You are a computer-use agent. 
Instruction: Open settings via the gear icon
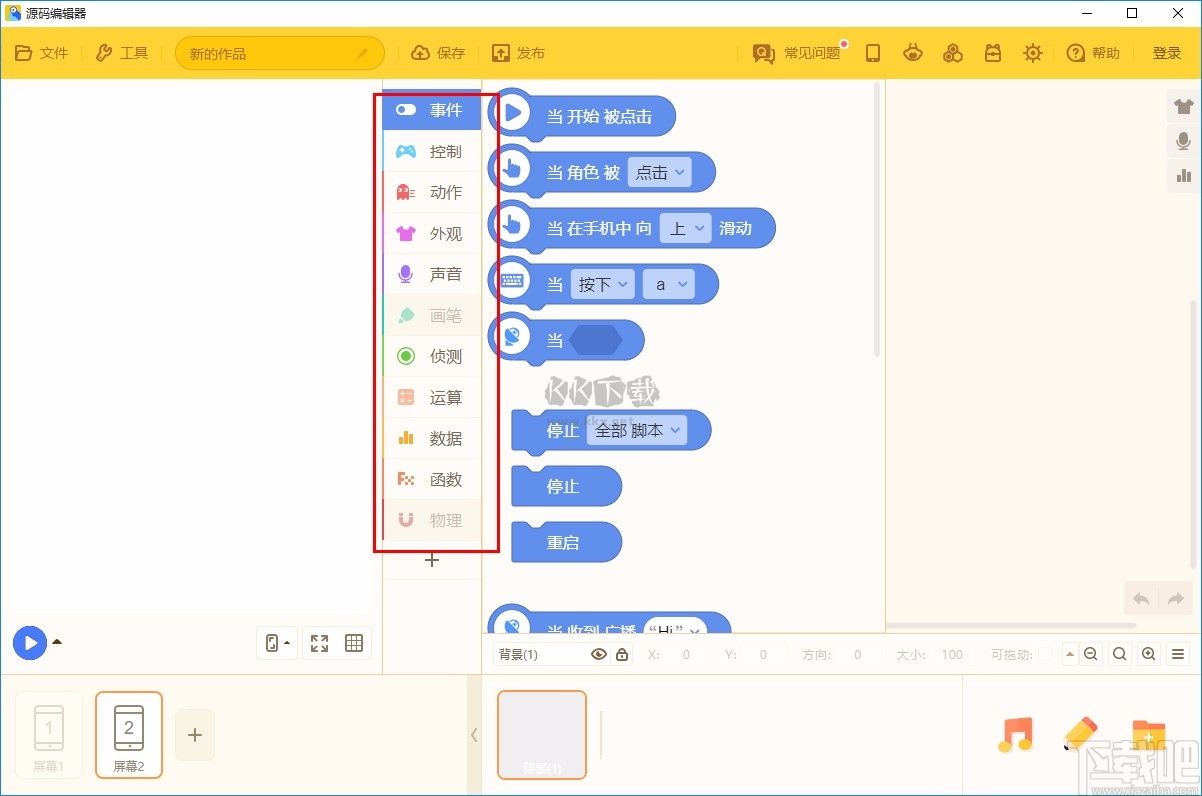(x=1033, y=53)
